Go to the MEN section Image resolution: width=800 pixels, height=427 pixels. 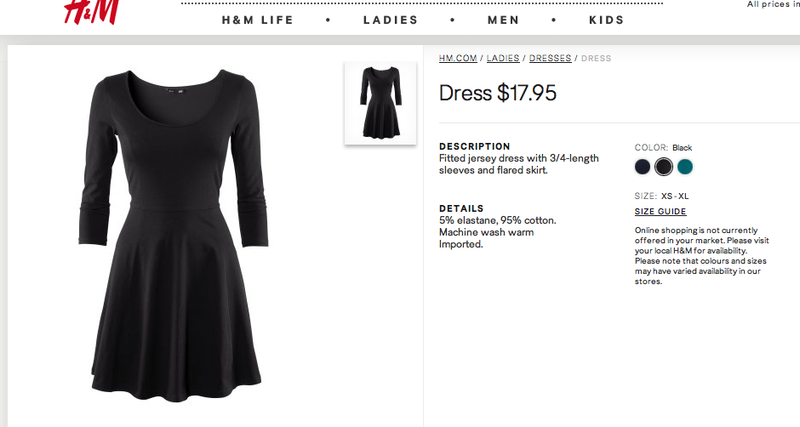point(504,20)
